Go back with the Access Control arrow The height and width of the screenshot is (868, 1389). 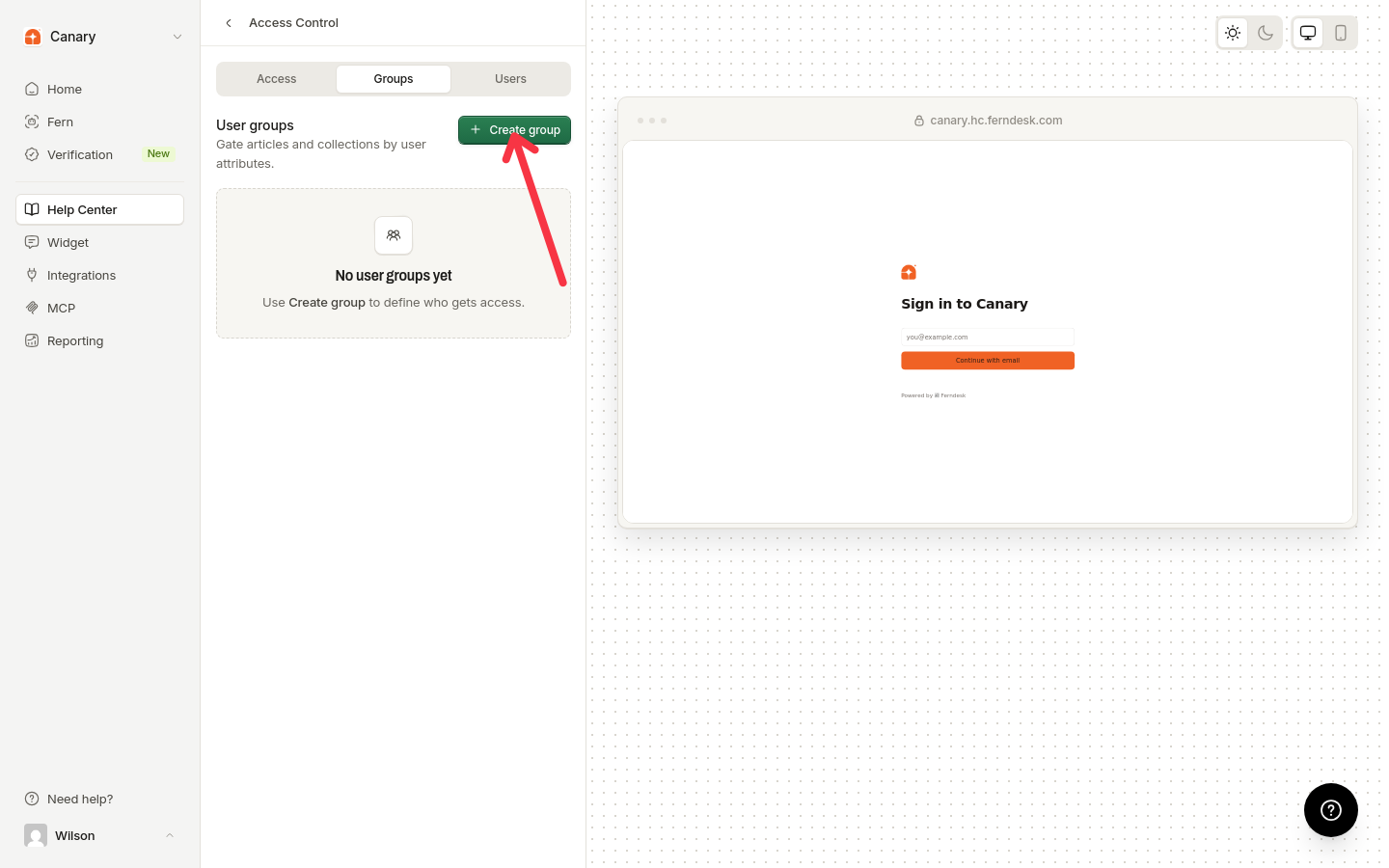click(229, 23)
